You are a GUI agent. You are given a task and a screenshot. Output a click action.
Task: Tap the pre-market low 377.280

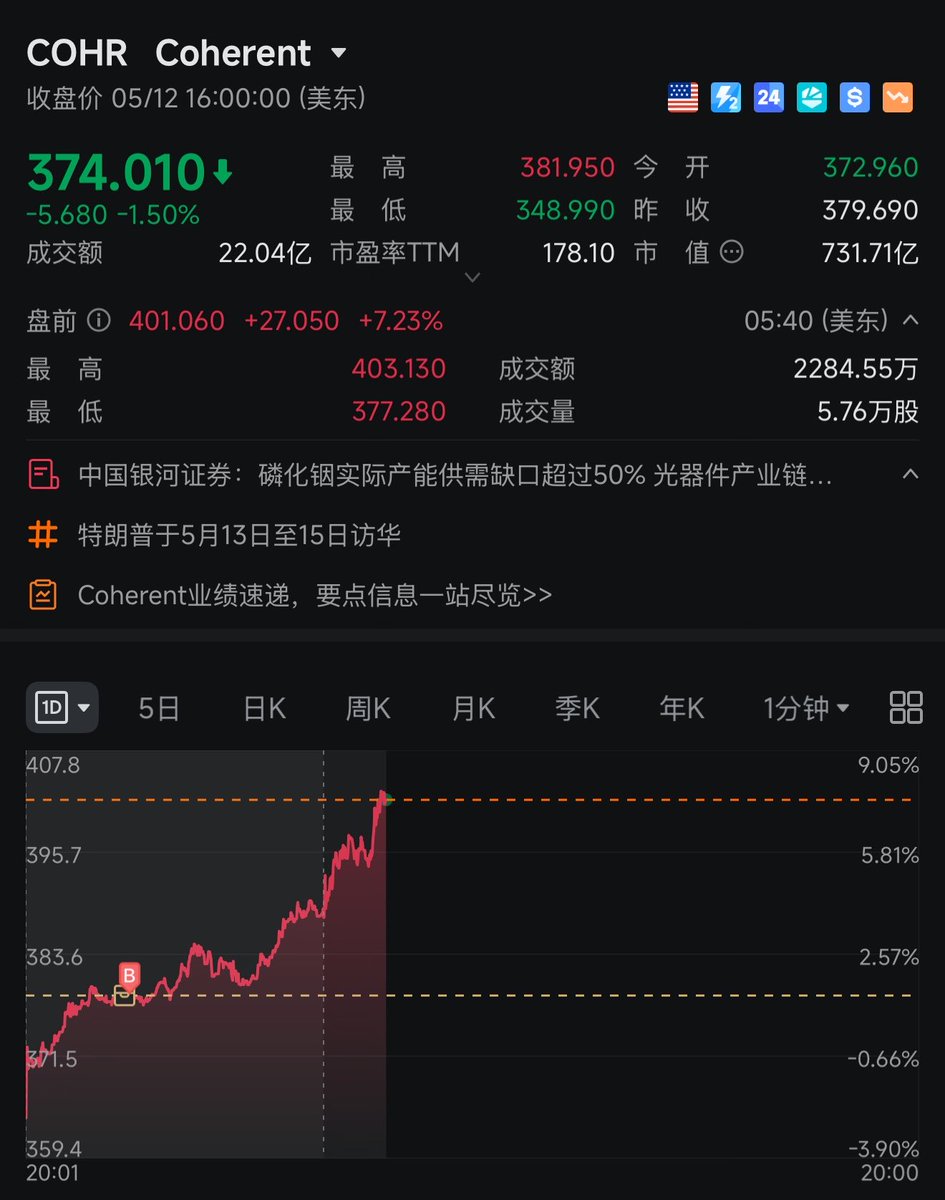[398, 411]
